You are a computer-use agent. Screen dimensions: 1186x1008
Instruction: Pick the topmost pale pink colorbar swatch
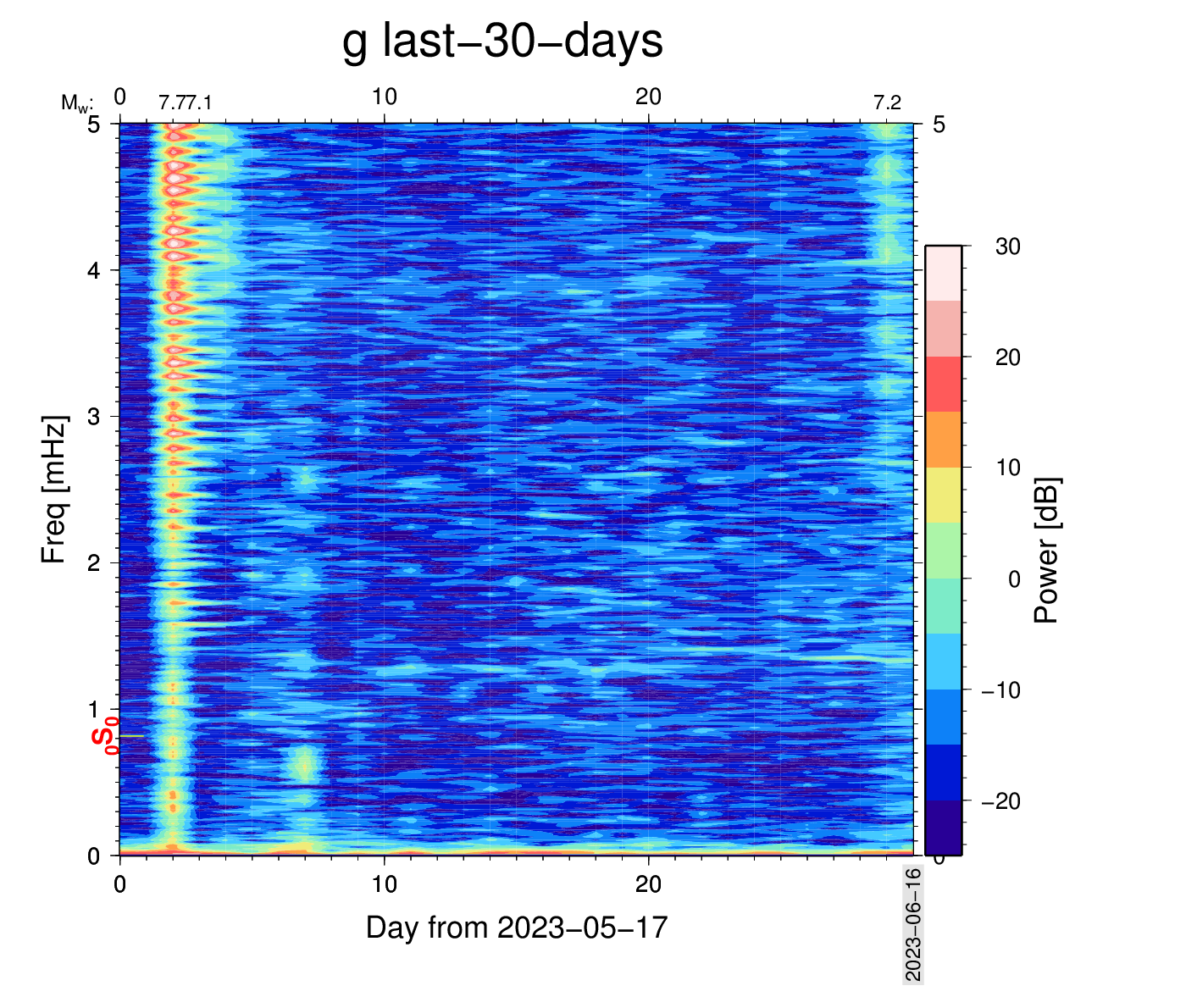pyautogui.click(x=943, y=273)
